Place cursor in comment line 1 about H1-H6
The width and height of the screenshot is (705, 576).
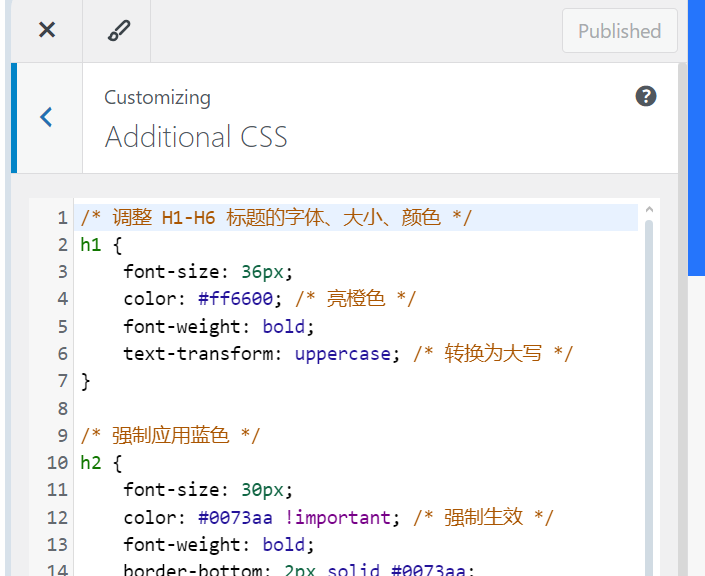[276, 218]
